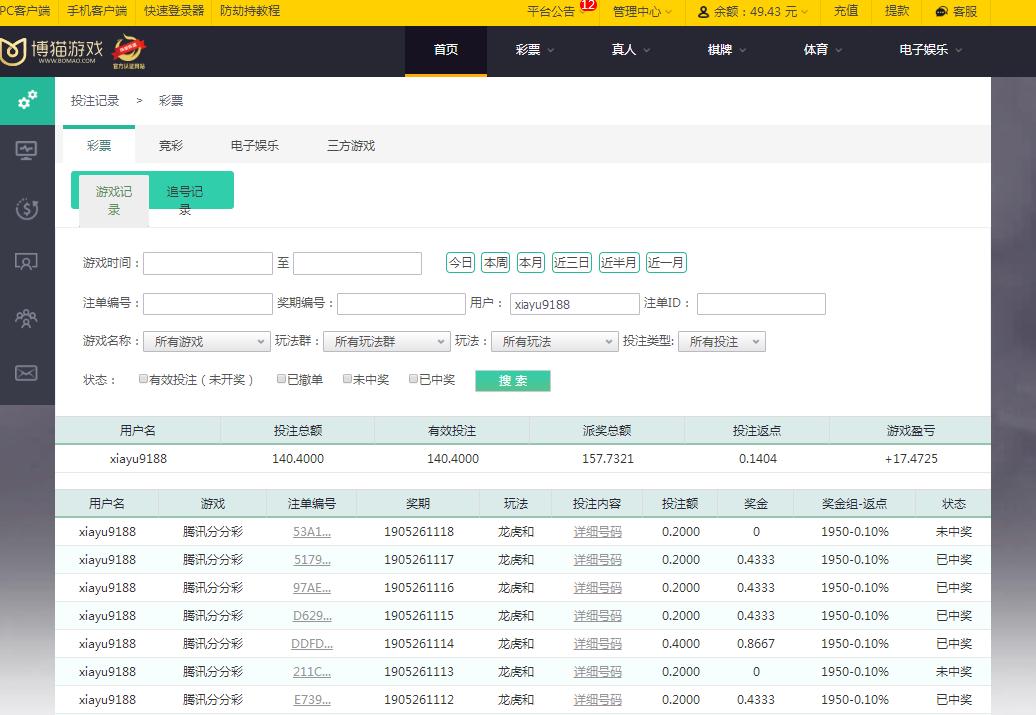The image size is (1036, 715).
Task: Filter by 本周 quick date button
Action: (x=496, y=262)
